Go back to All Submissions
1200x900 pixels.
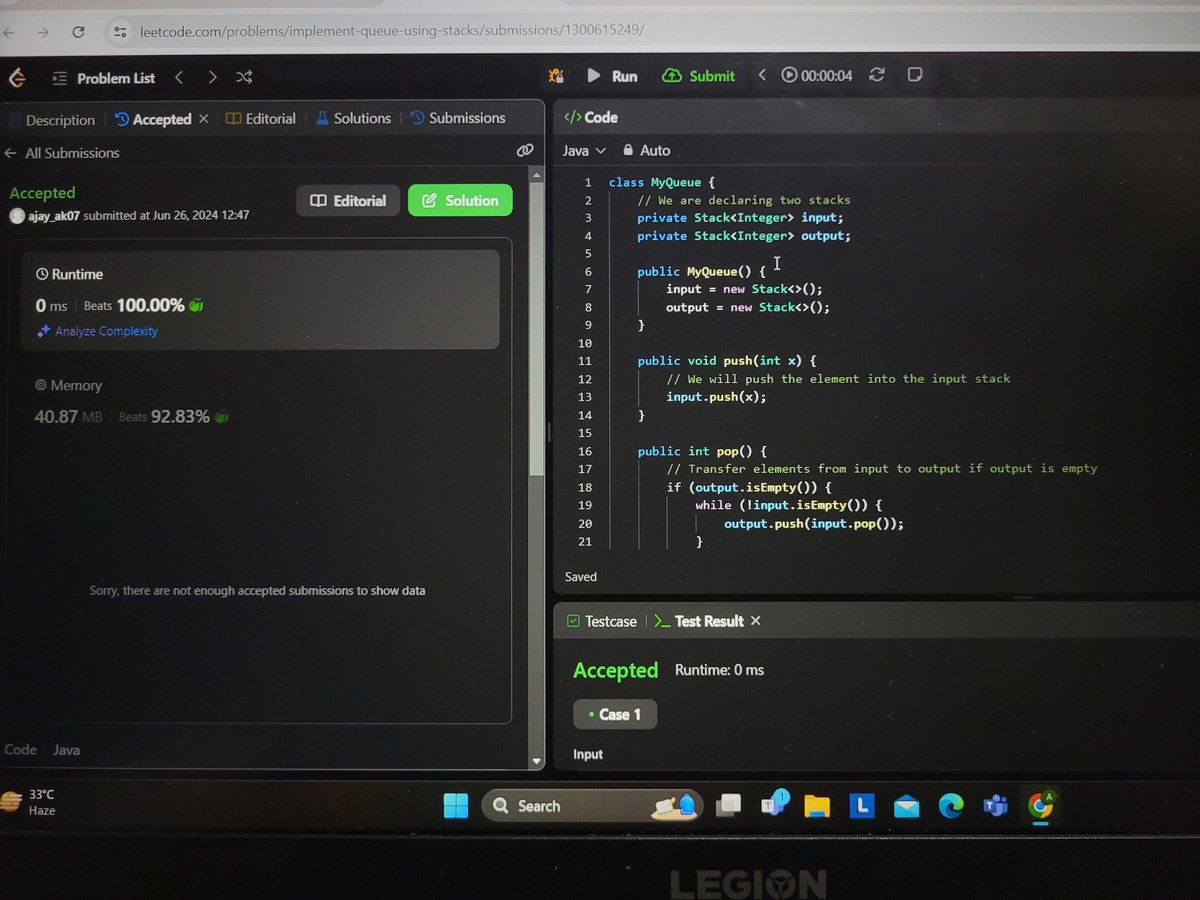[62, 153]
